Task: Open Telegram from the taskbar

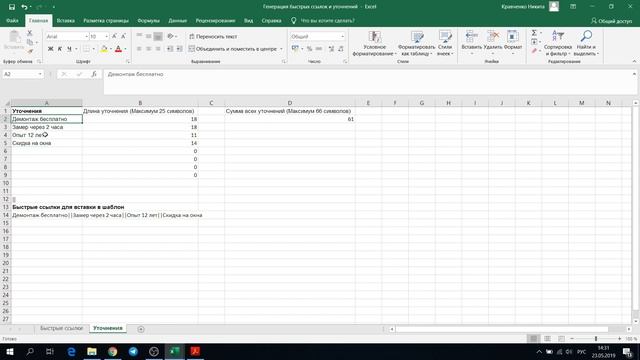Action: click(133, 351)
